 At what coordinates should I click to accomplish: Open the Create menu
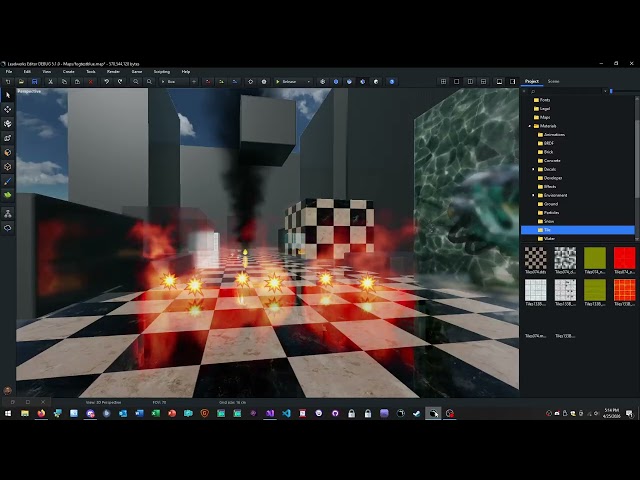(69, 72)
